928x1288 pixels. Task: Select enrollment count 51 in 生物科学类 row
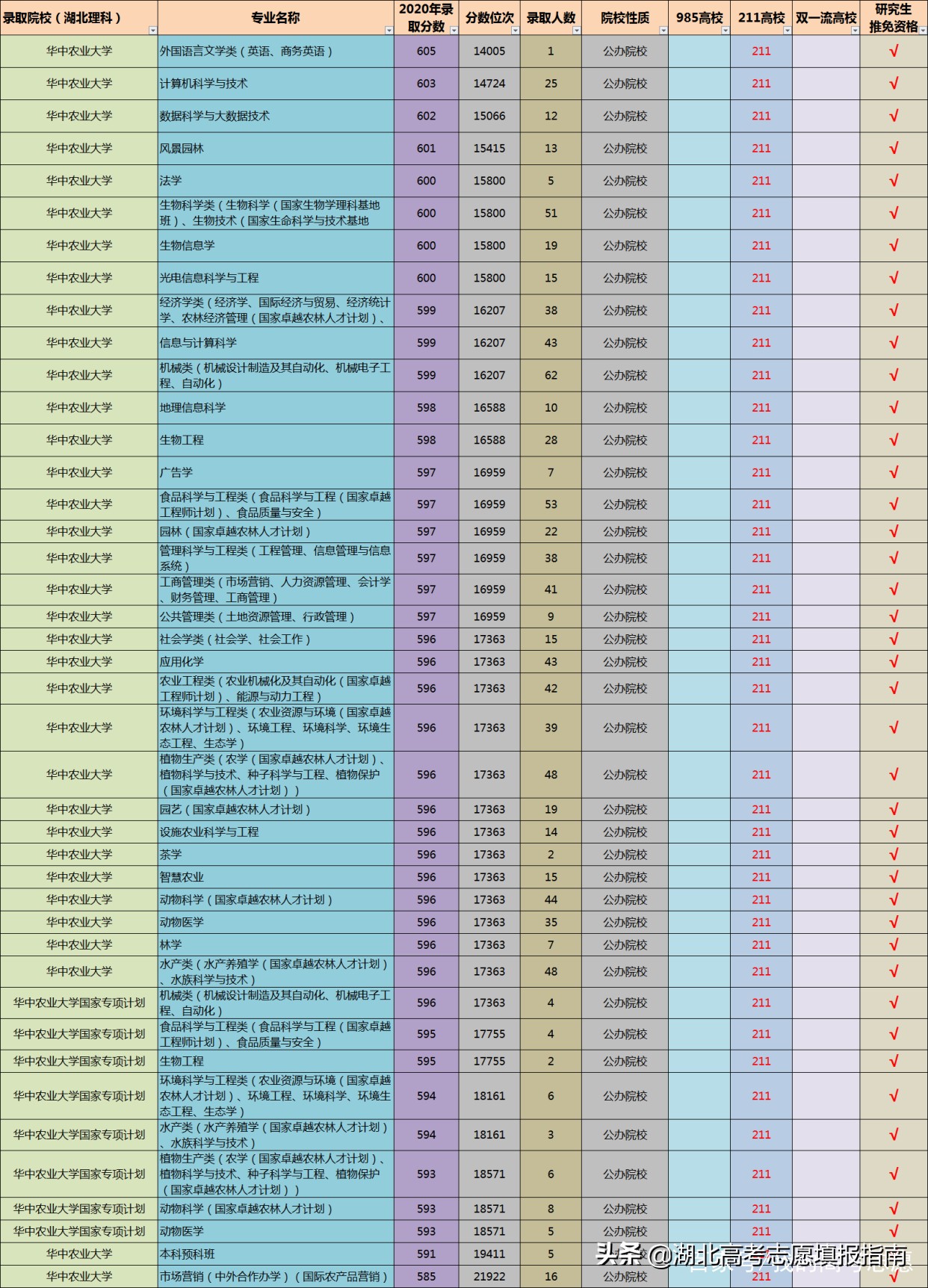(551, 214)
